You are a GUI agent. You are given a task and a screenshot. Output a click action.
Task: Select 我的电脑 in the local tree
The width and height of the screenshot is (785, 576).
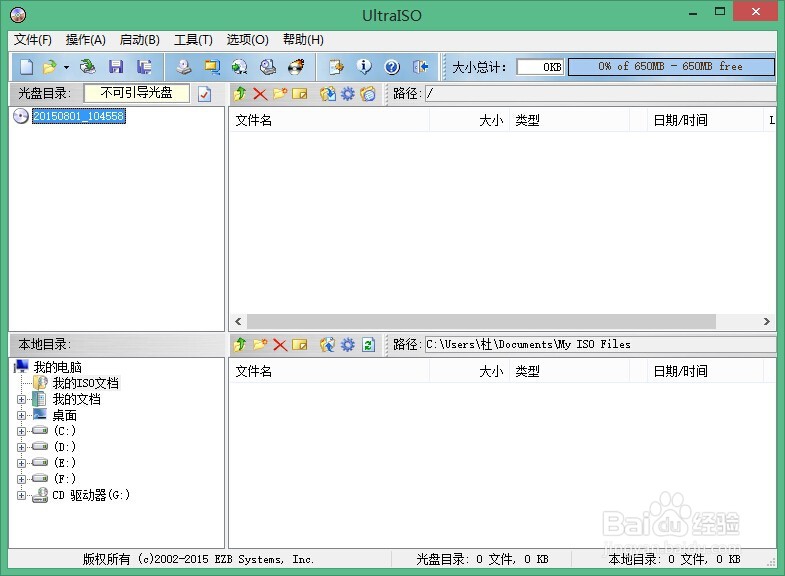pos(58,367)
